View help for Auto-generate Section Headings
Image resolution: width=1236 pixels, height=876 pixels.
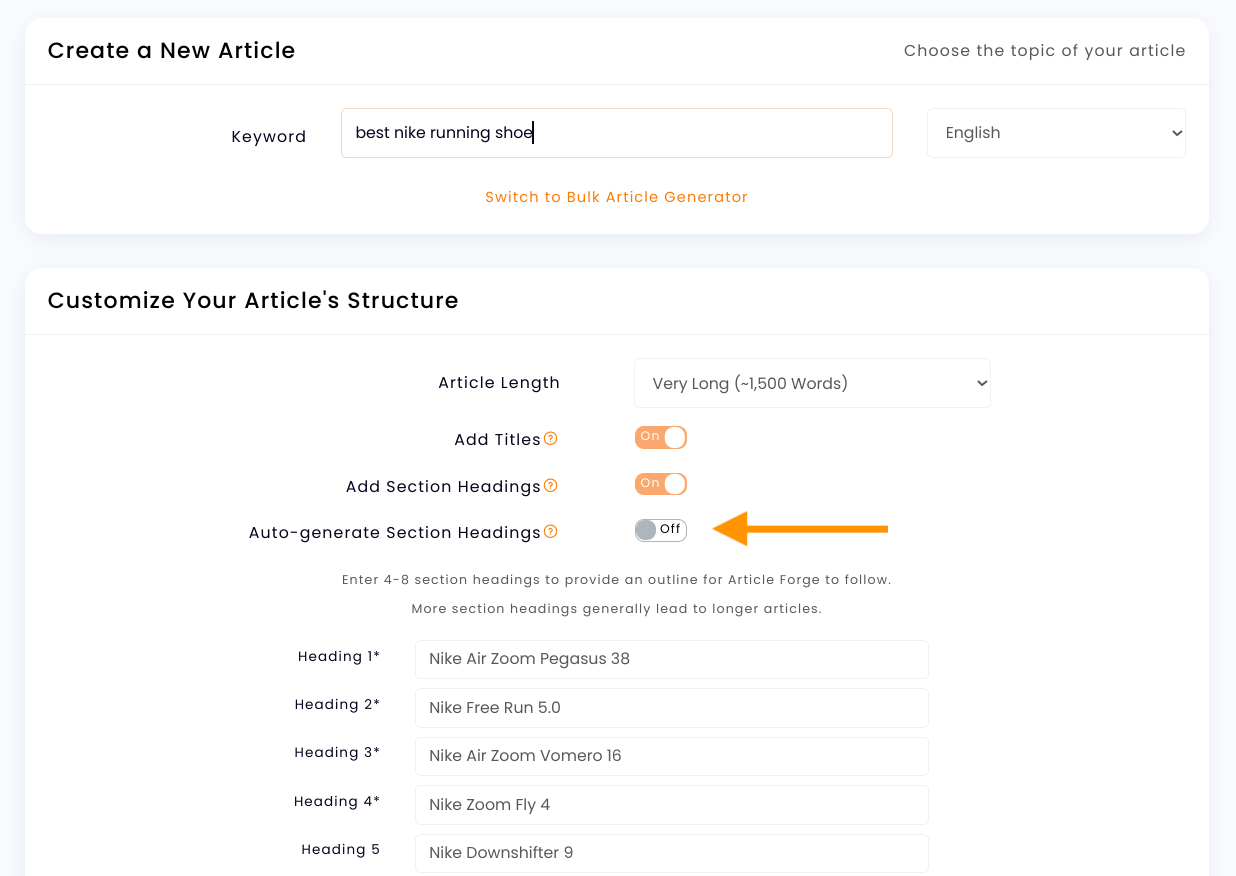point(551,532)
